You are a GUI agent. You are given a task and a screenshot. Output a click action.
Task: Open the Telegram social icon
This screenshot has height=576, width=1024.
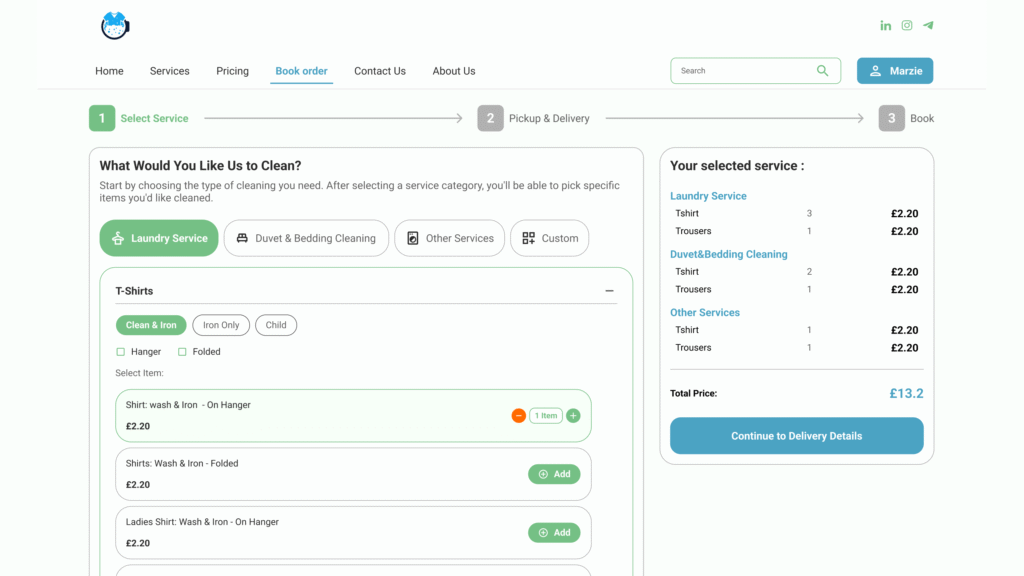[x=928, y=26]
